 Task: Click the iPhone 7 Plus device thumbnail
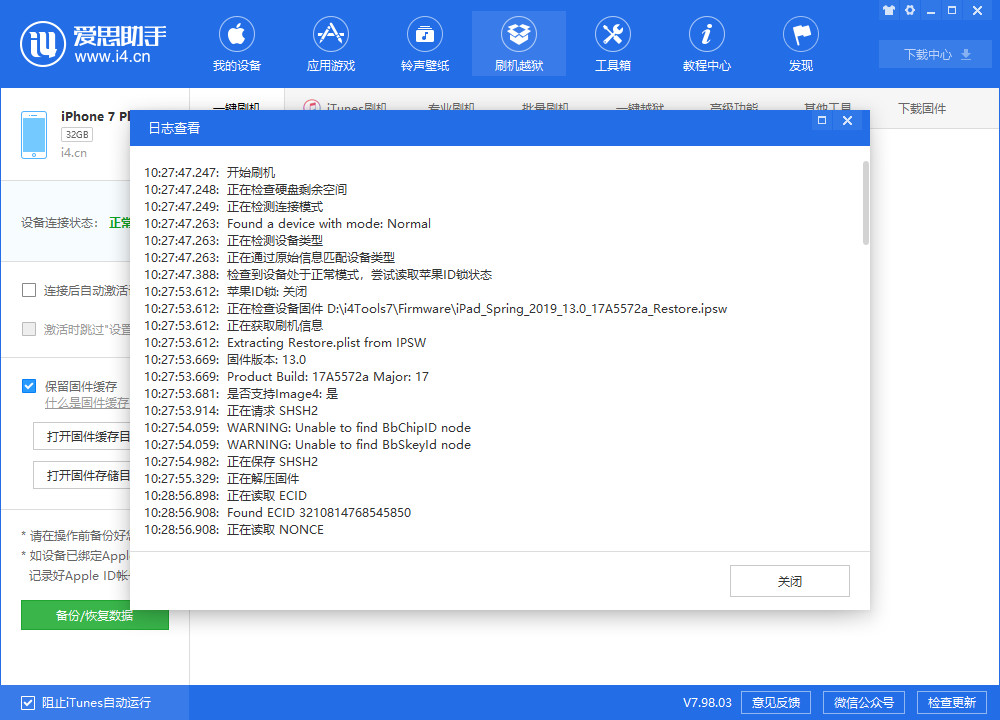[x=34, y=135]
